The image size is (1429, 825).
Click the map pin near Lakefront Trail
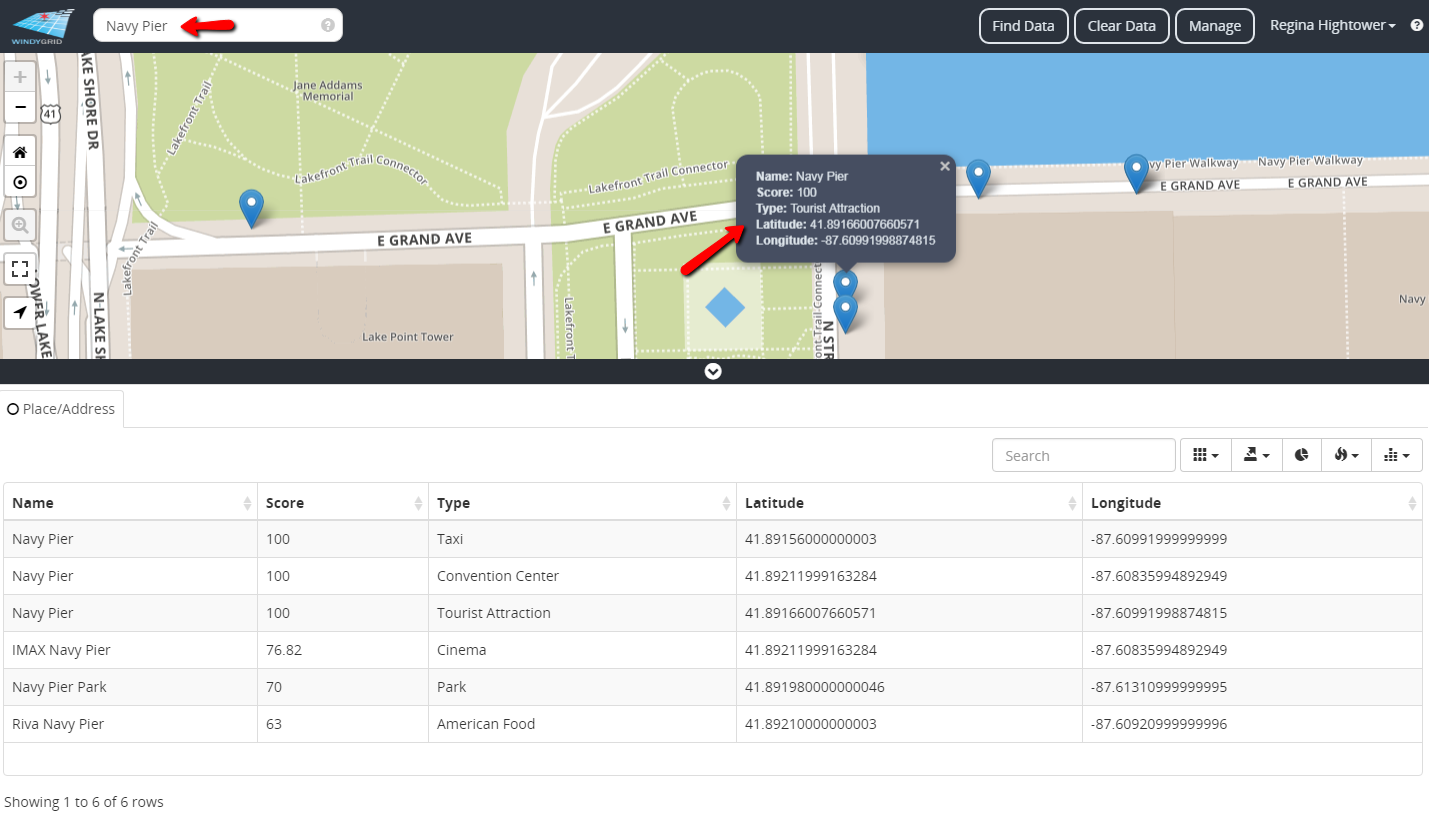pos(252,208)
